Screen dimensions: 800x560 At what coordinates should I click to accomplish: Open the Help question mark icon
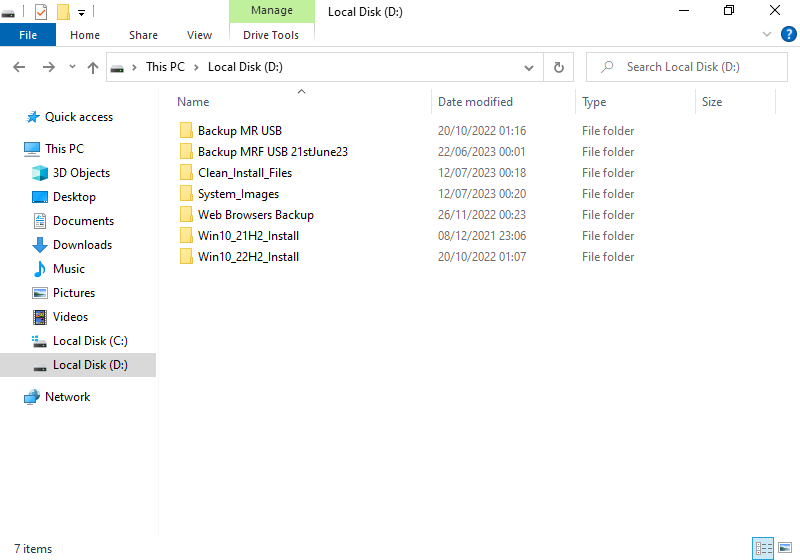coord(789,34)
